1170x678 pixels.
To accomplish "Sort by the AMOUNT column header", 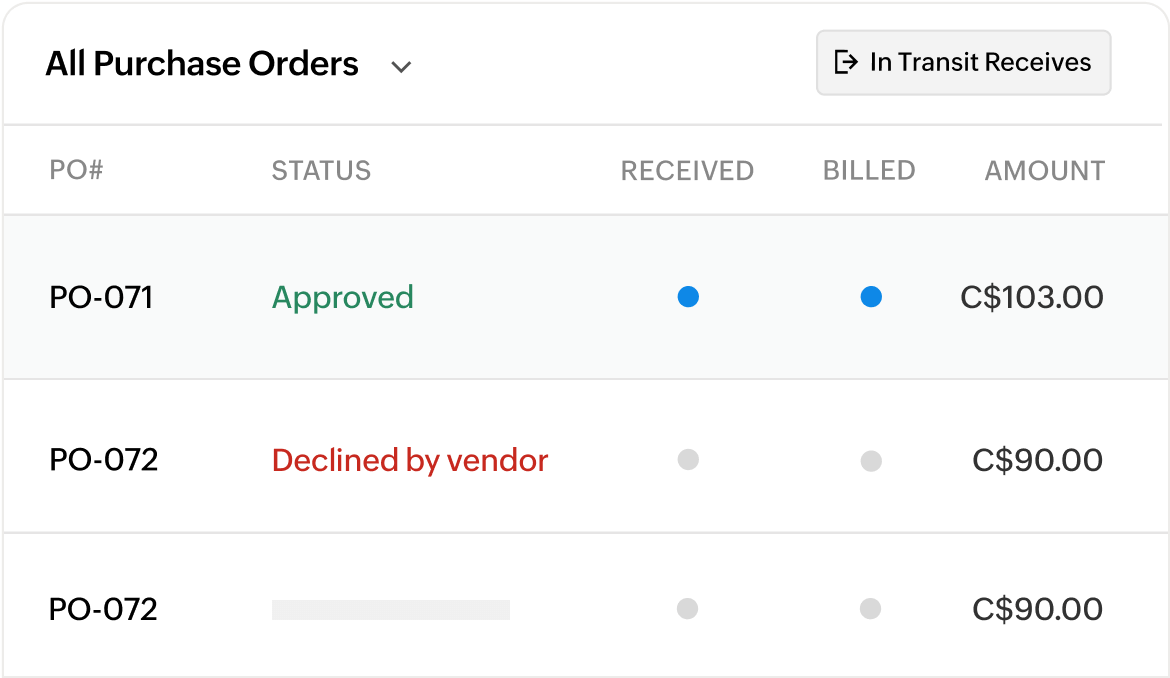I will point(1044,170).
